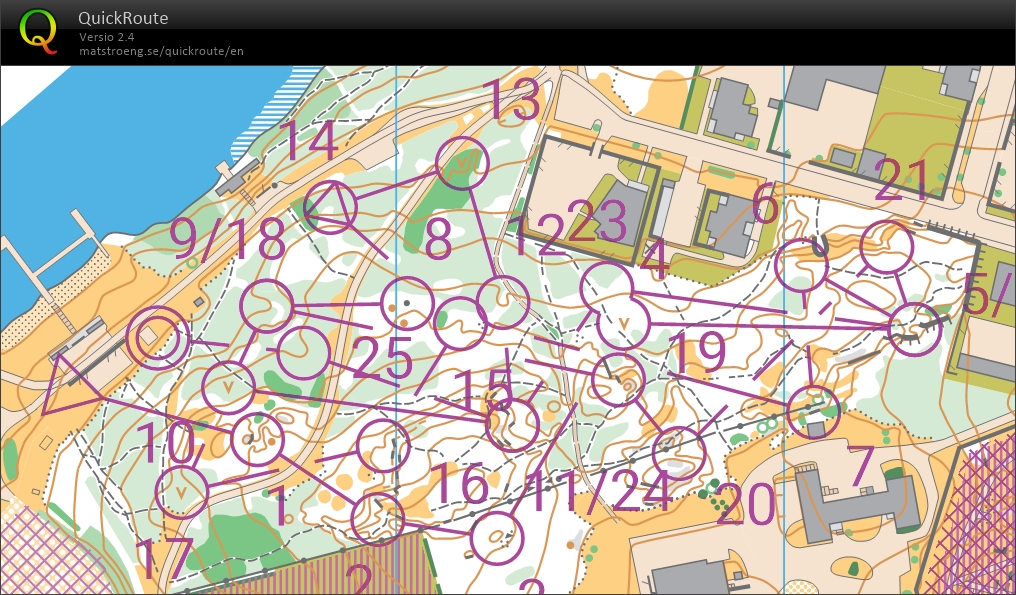The image size is (1016, 595).
Task: Select the control circle beside number 21
Action: pos(886,246)
